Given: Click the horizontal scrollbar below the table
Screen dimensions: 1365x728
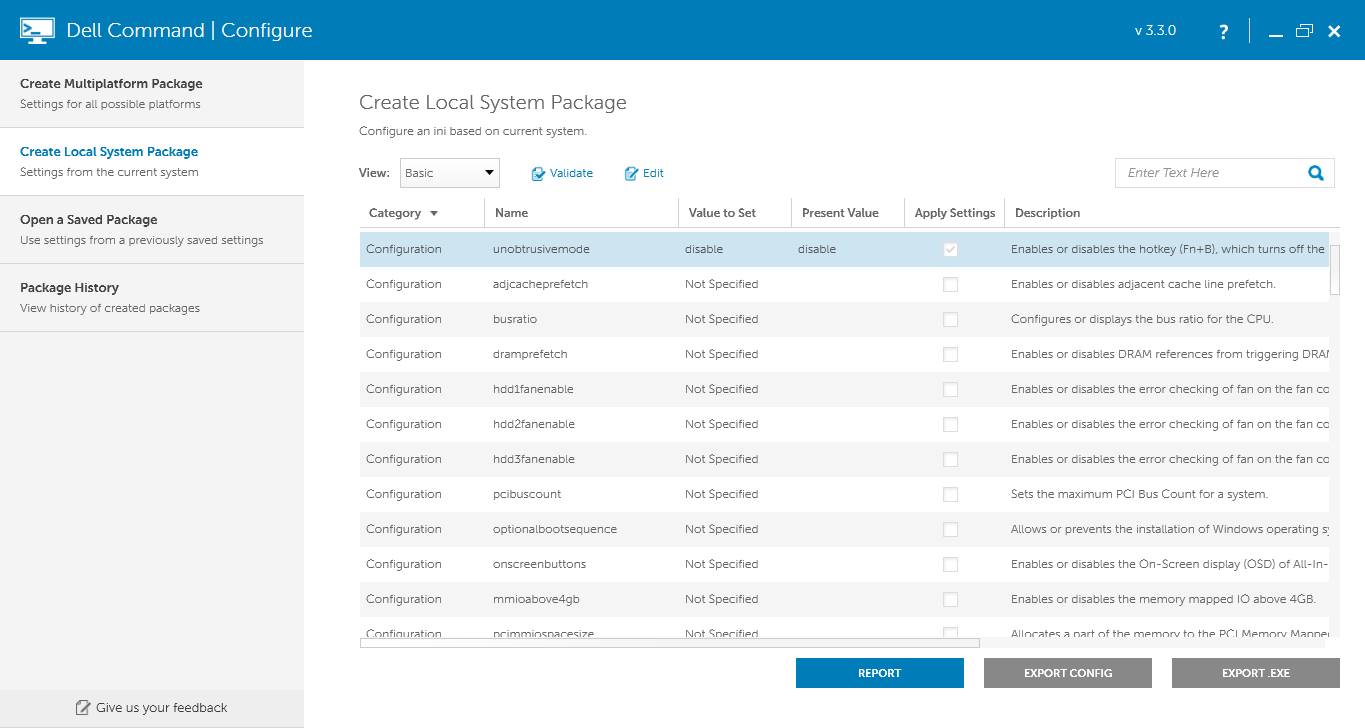Looking at the screenshot, I should tap(670, 643).
